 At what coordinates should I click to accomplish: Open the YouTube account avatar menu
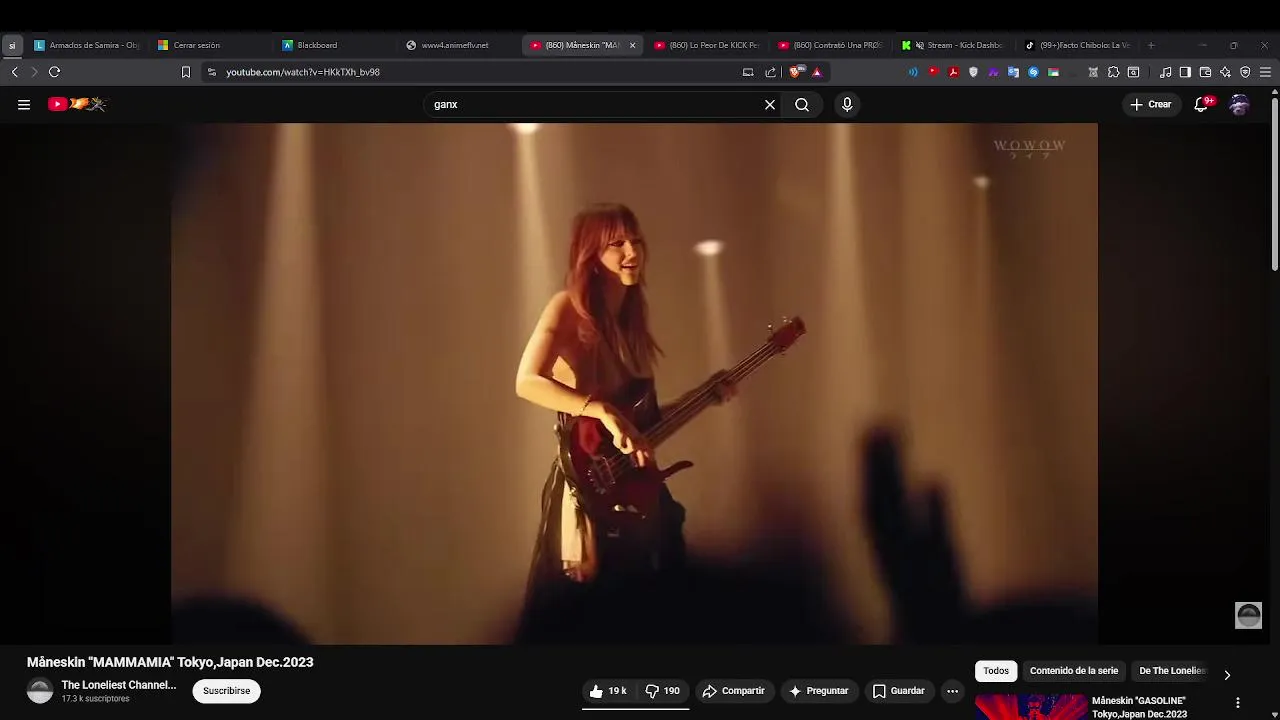click(x=1239, y=104)
